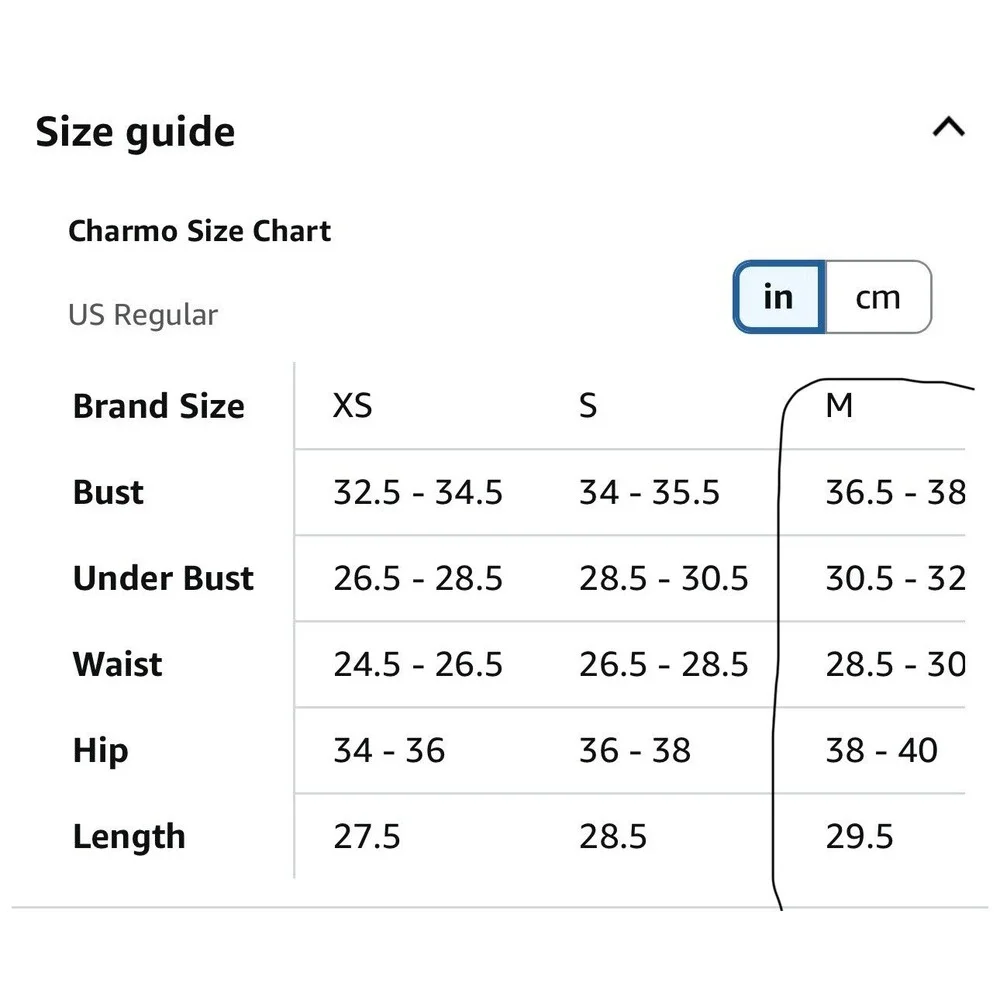This screenshot has height=1000, width=1000.
Task: Click M hip value 38 - 40
Action: coord(881,751)
